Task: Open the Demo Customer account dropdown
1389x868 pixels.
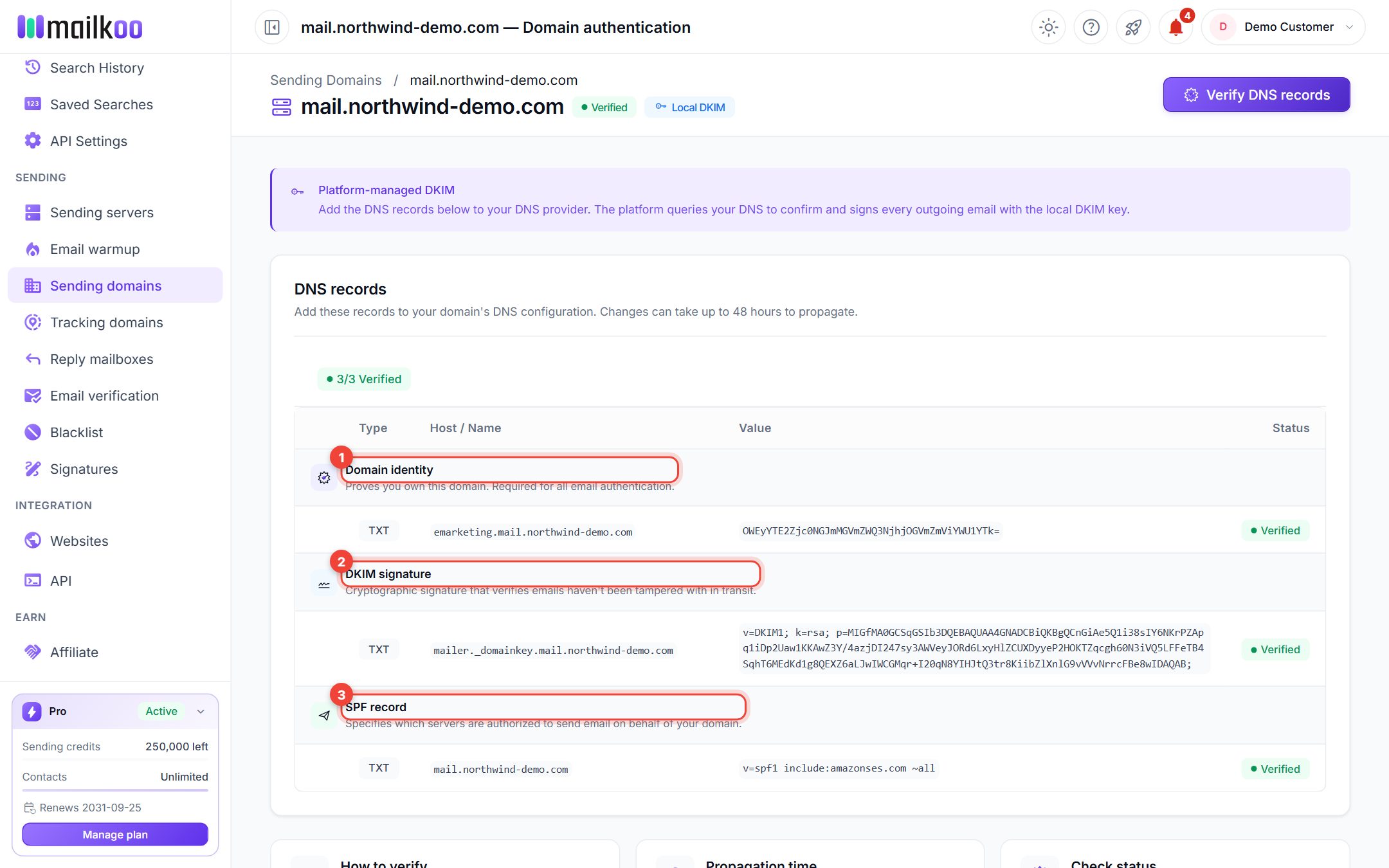Action: click(1283, 27)
